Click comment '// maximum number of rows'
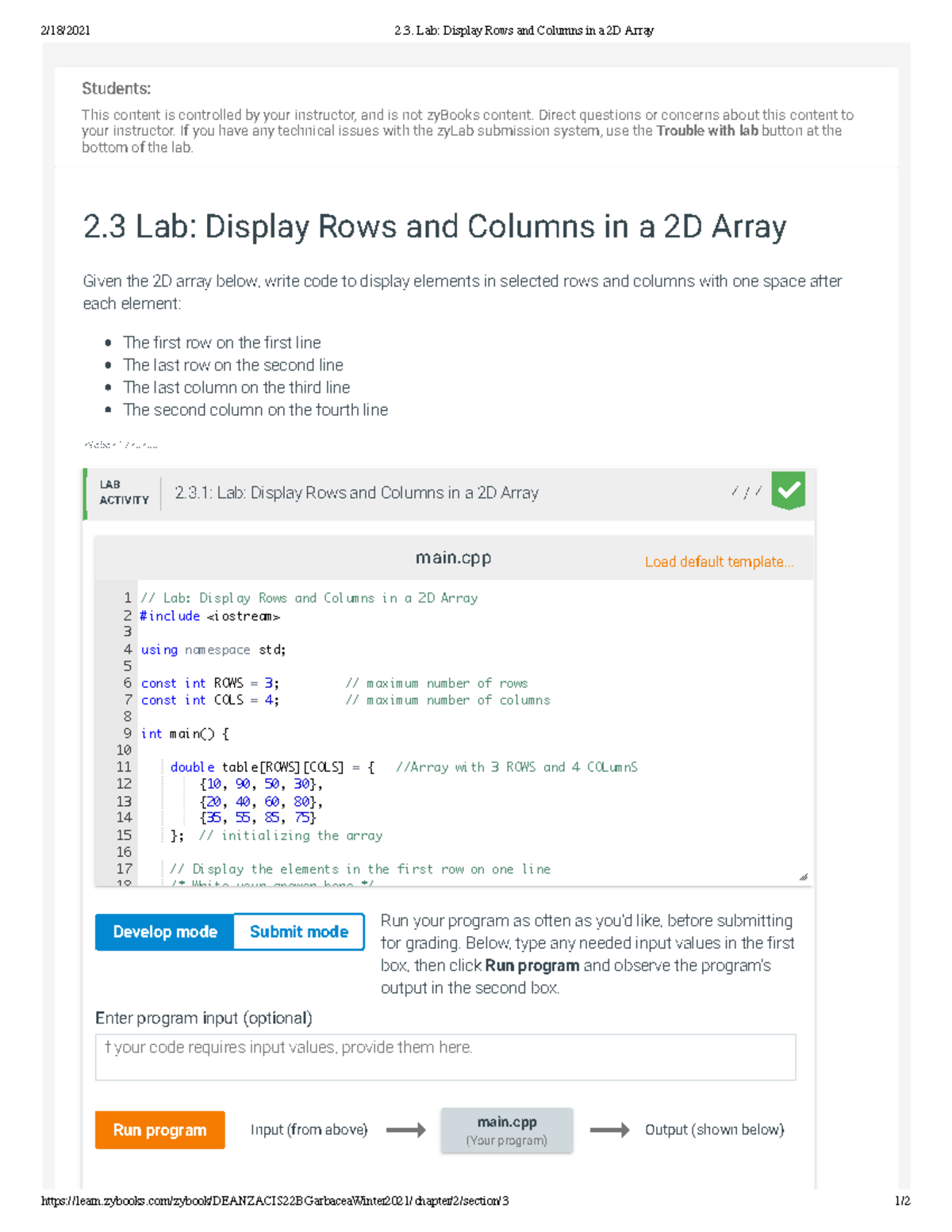 pyautogui.click(x=436, y=683)
